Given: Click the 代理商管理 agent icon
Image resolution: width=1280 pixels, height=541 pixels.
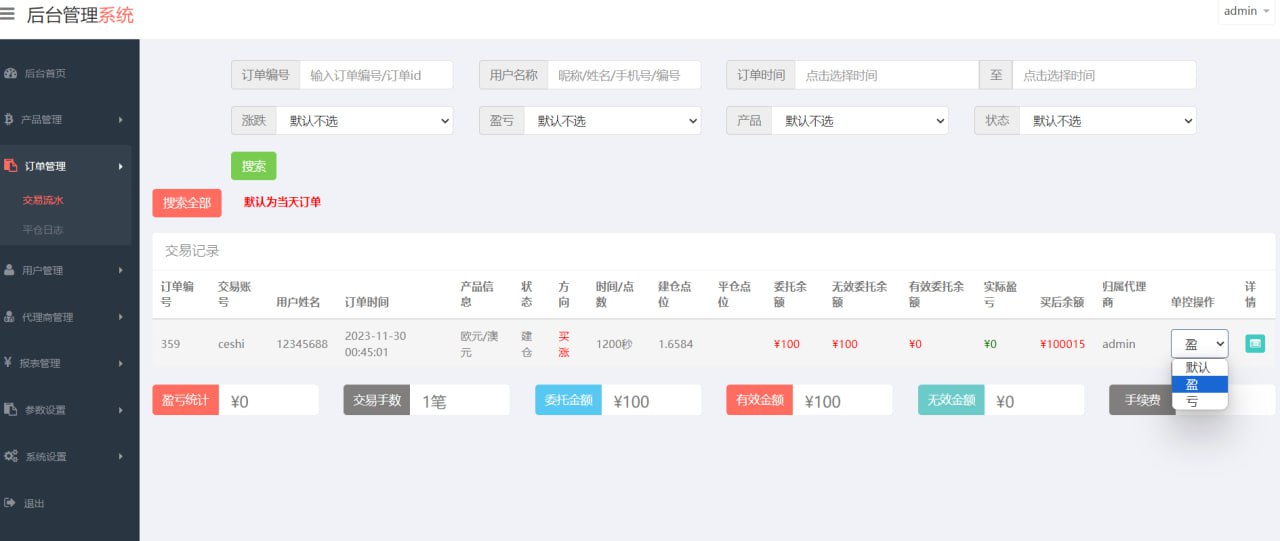Looking at the screenshot, I should point(9,317).
